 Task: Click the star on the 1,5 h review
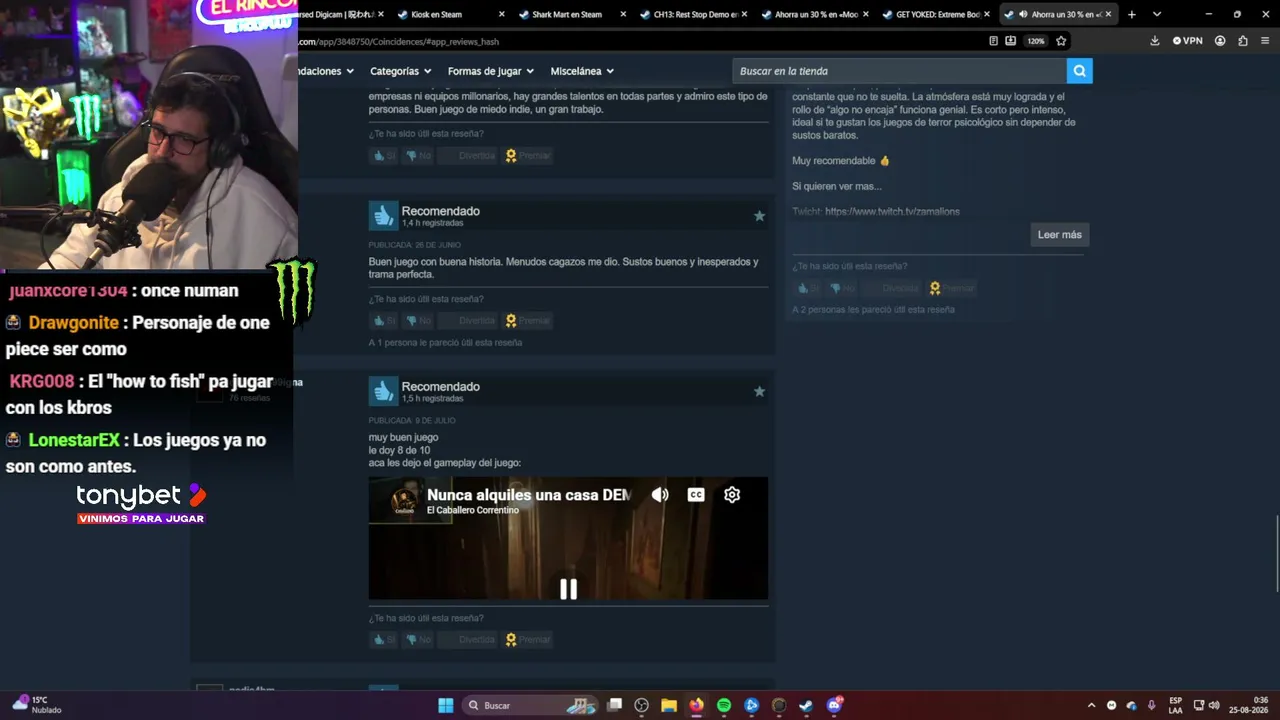tap(759, 391)
